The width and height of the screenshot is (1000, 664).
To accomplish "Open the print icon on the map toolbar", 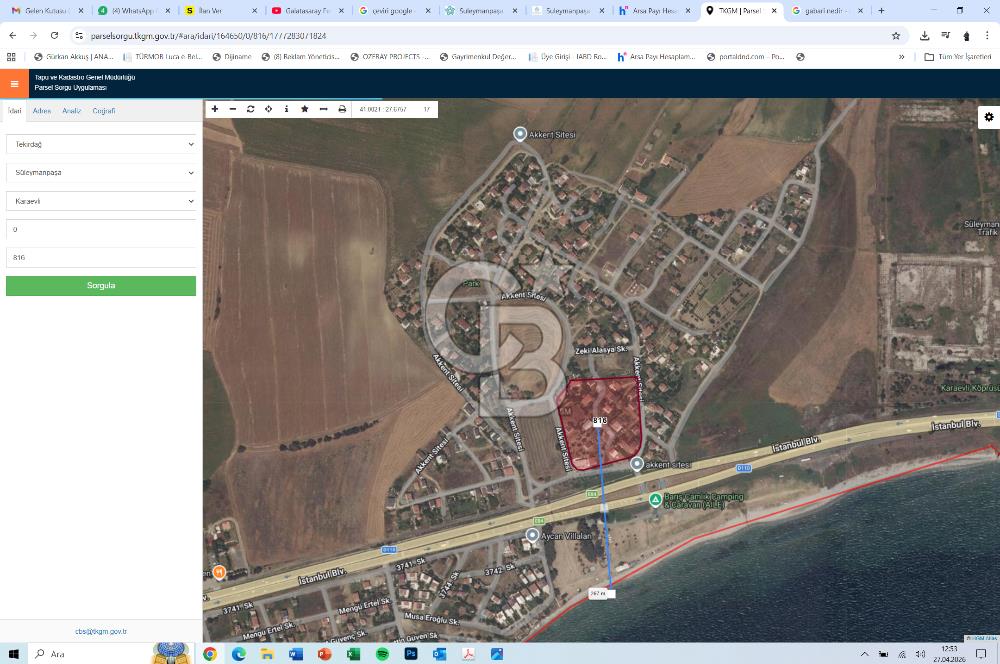I will [342, 108].
